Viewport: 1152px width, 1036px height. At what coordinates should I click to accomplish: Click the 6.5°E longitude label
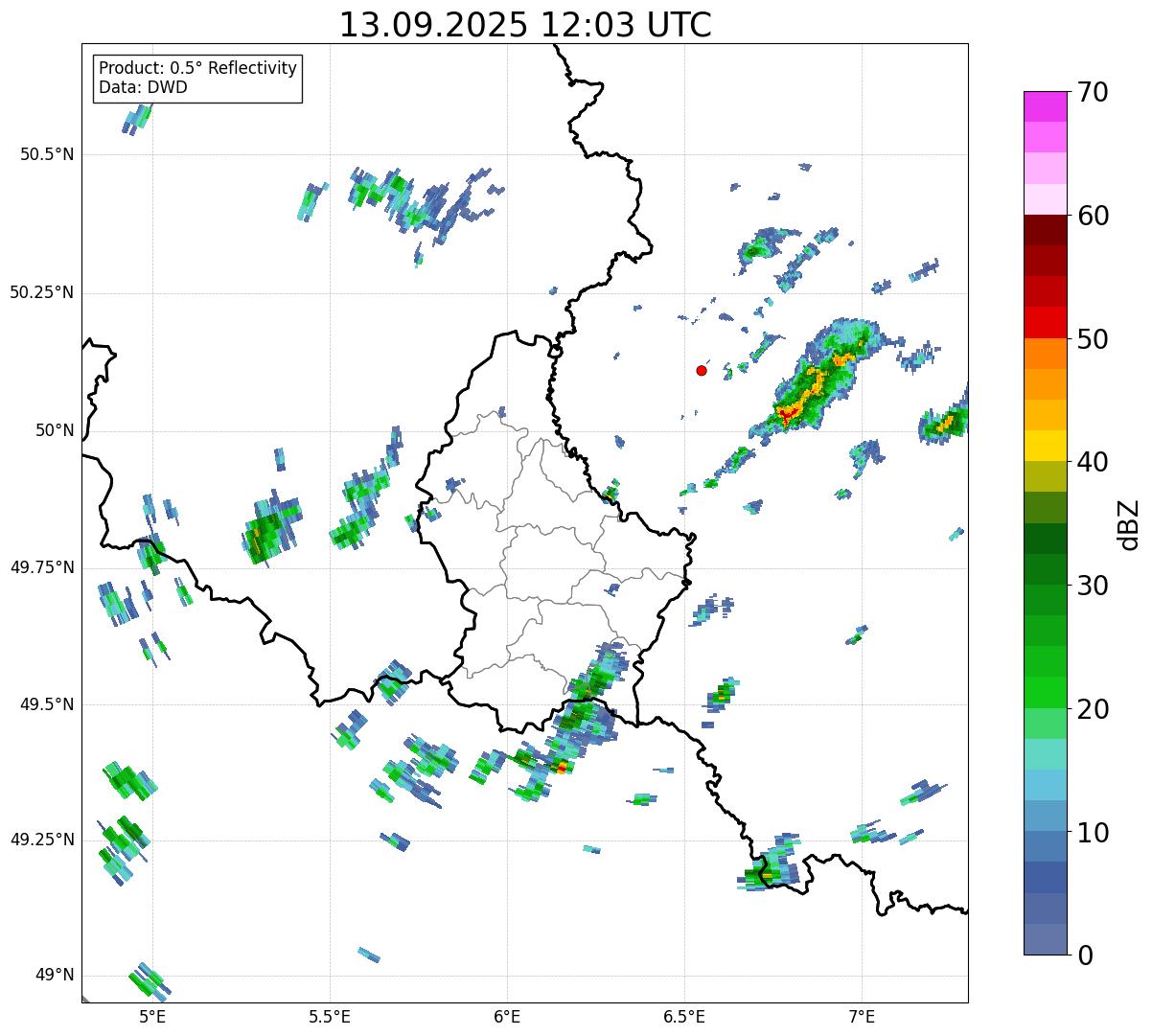tap(684, 1016)
